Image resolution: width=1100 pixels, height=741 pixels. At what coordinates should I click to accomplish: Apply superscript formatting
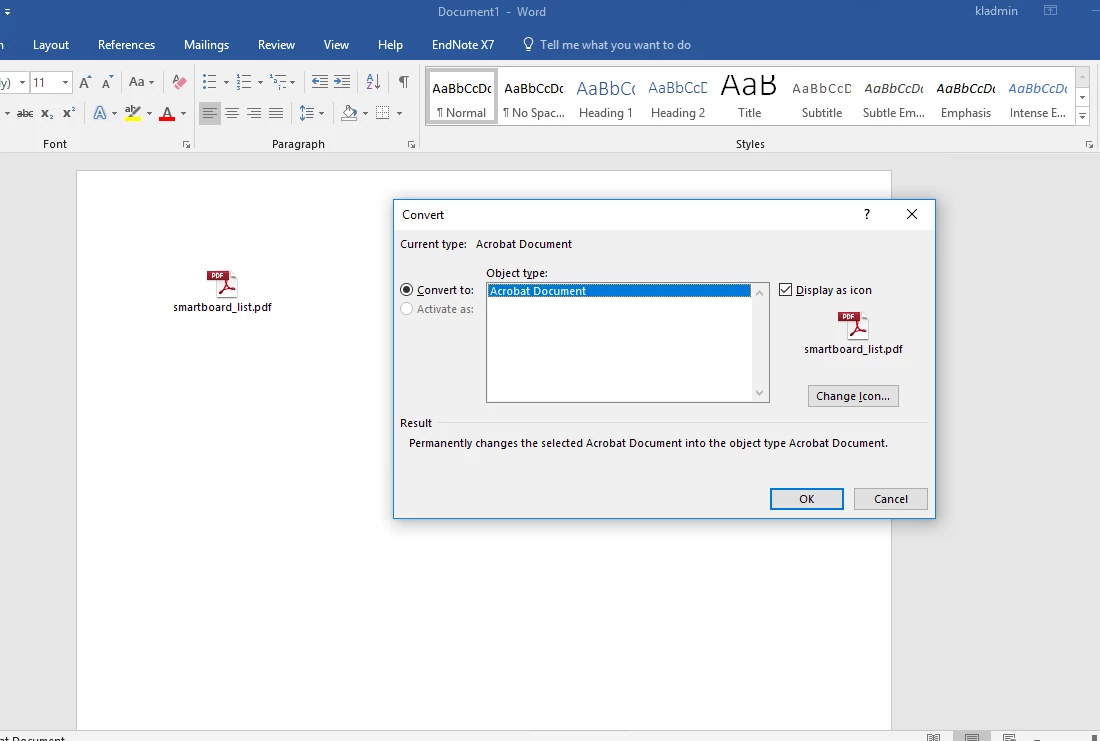click(69, 113)
